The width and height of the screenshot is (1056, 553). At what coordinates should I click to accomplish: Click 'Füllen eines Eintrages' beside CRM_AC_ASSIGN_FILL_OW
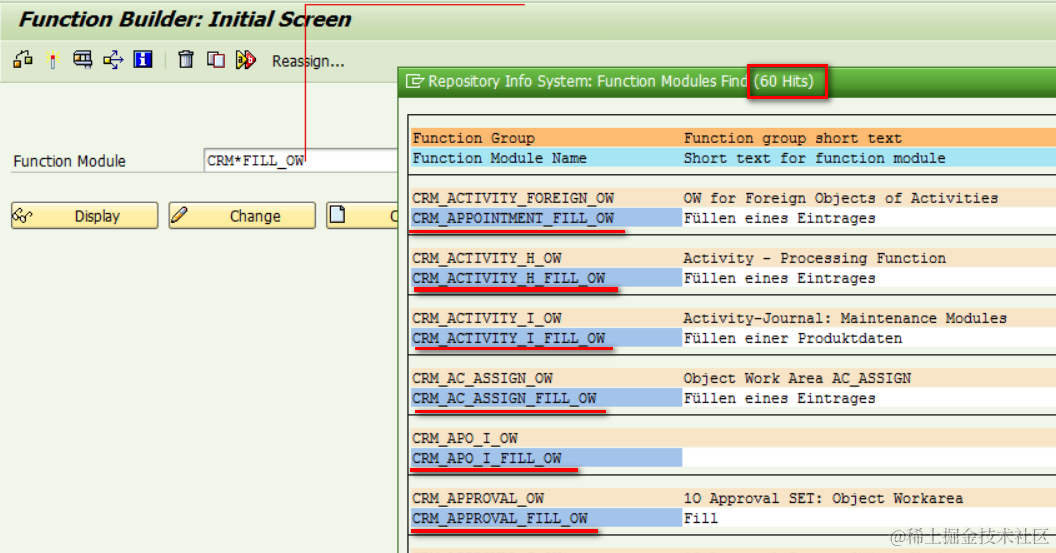779,398
